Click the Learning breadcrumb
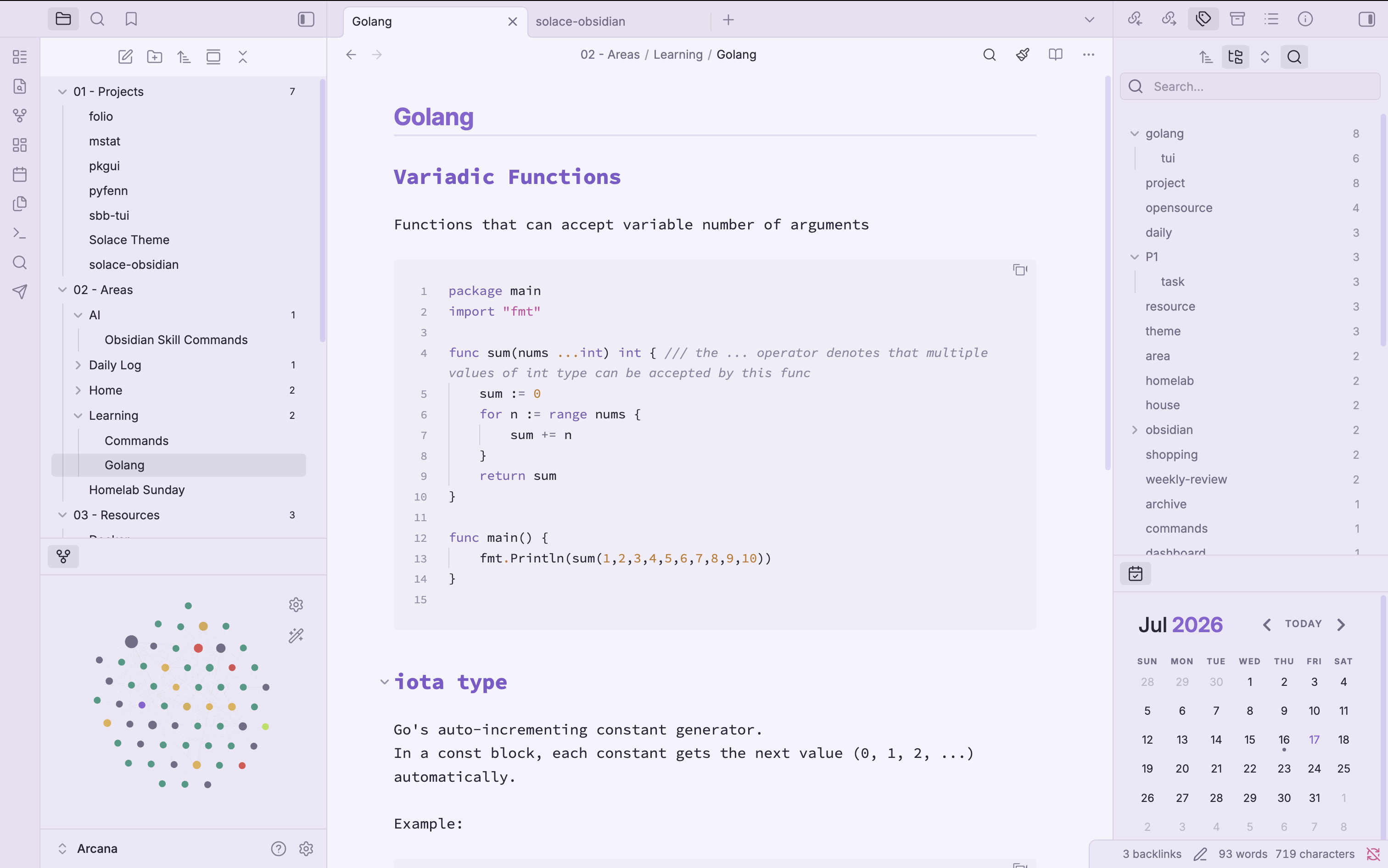1388x868 pixels. point(677,55)
